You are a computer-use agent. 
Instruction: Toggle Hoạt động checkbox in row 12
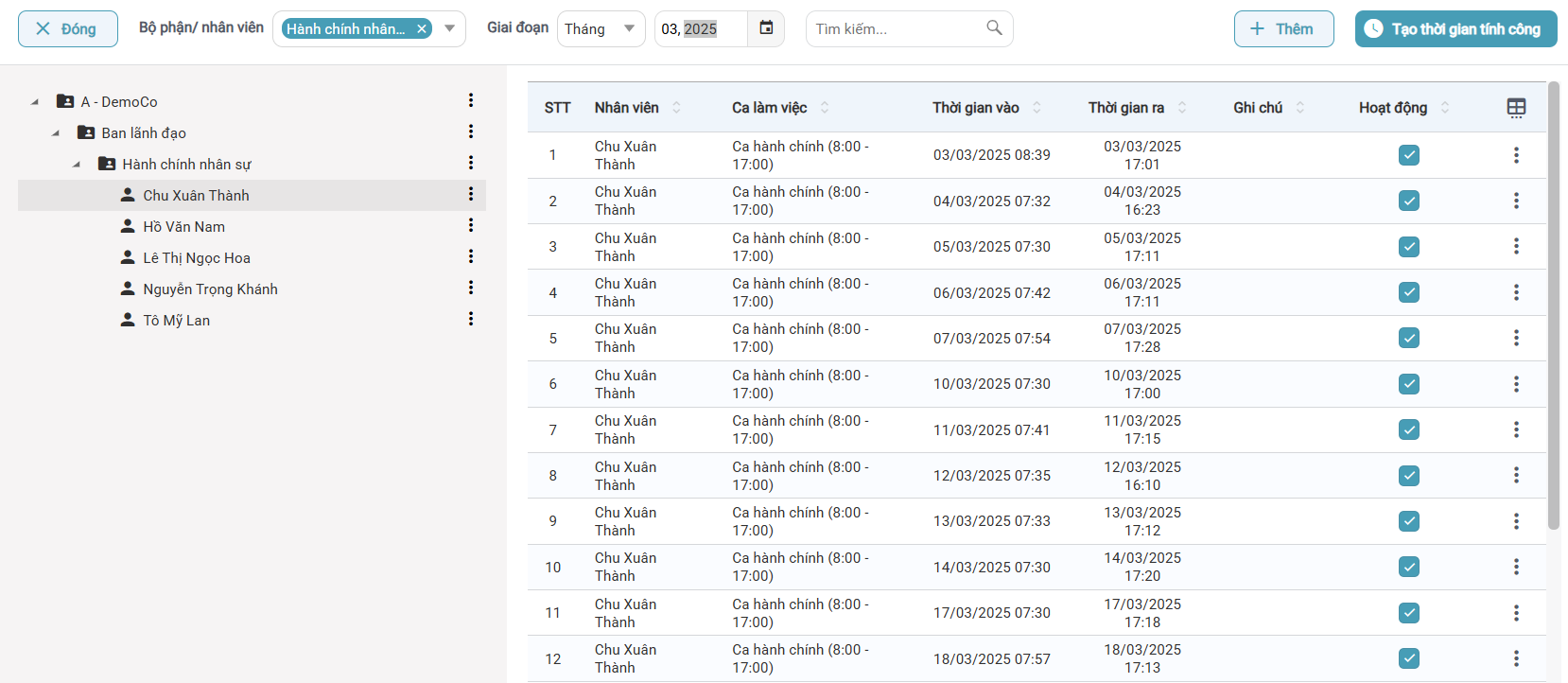[x=1409, y=658]
